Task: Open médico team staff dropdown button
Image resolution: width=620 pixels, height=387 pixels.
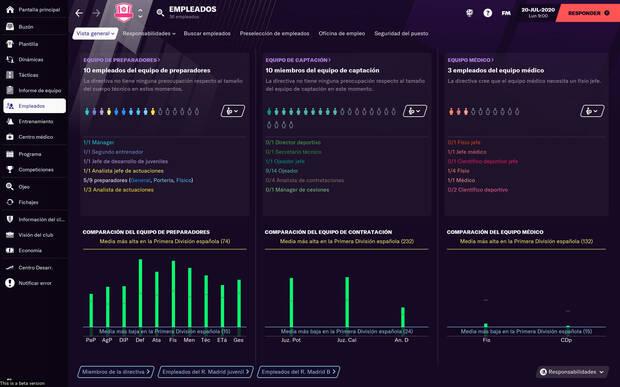Action: (x=592, y=111)
